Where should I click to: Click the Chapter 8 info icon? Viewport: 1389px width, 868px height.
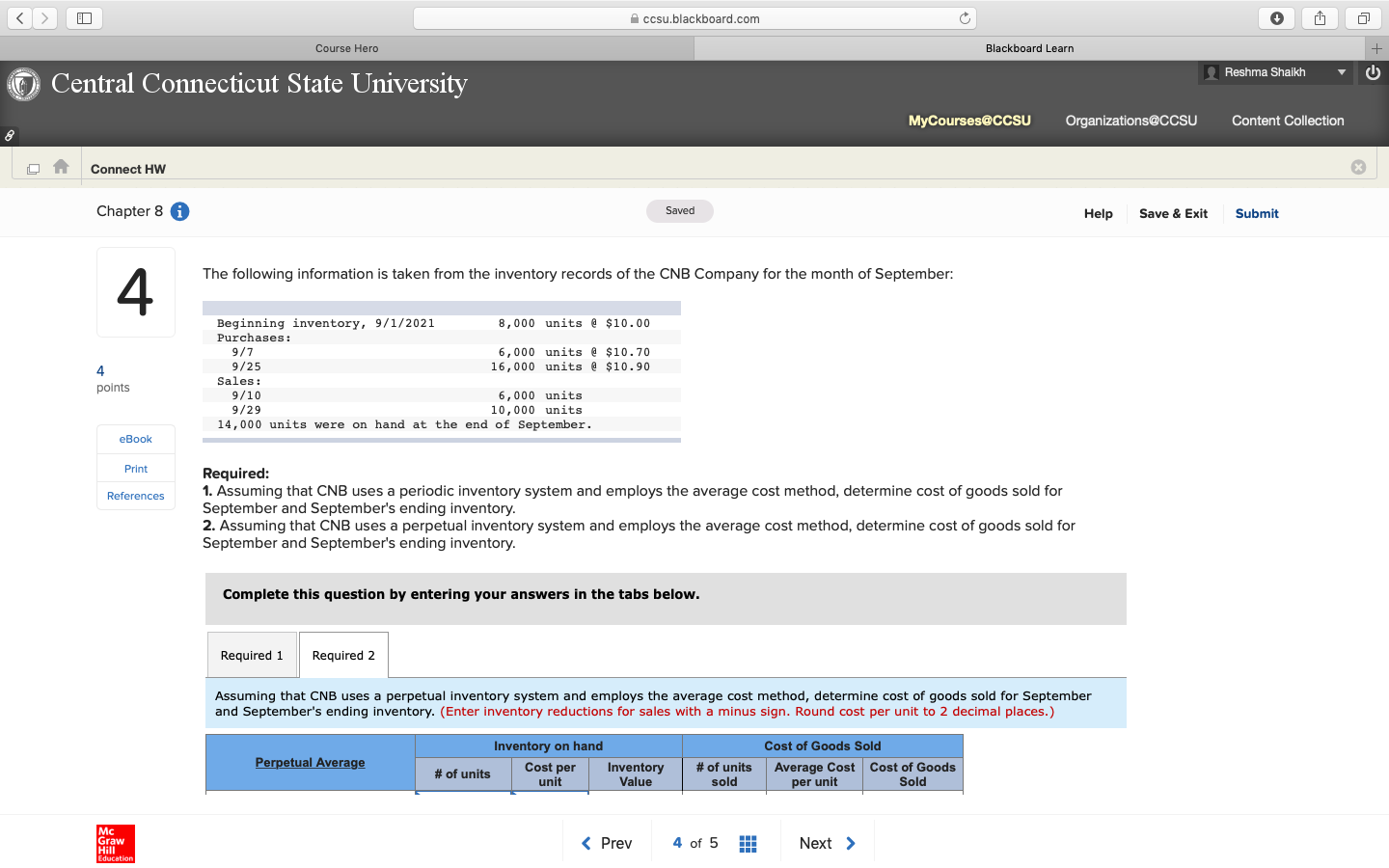click(x=179, y=211)
